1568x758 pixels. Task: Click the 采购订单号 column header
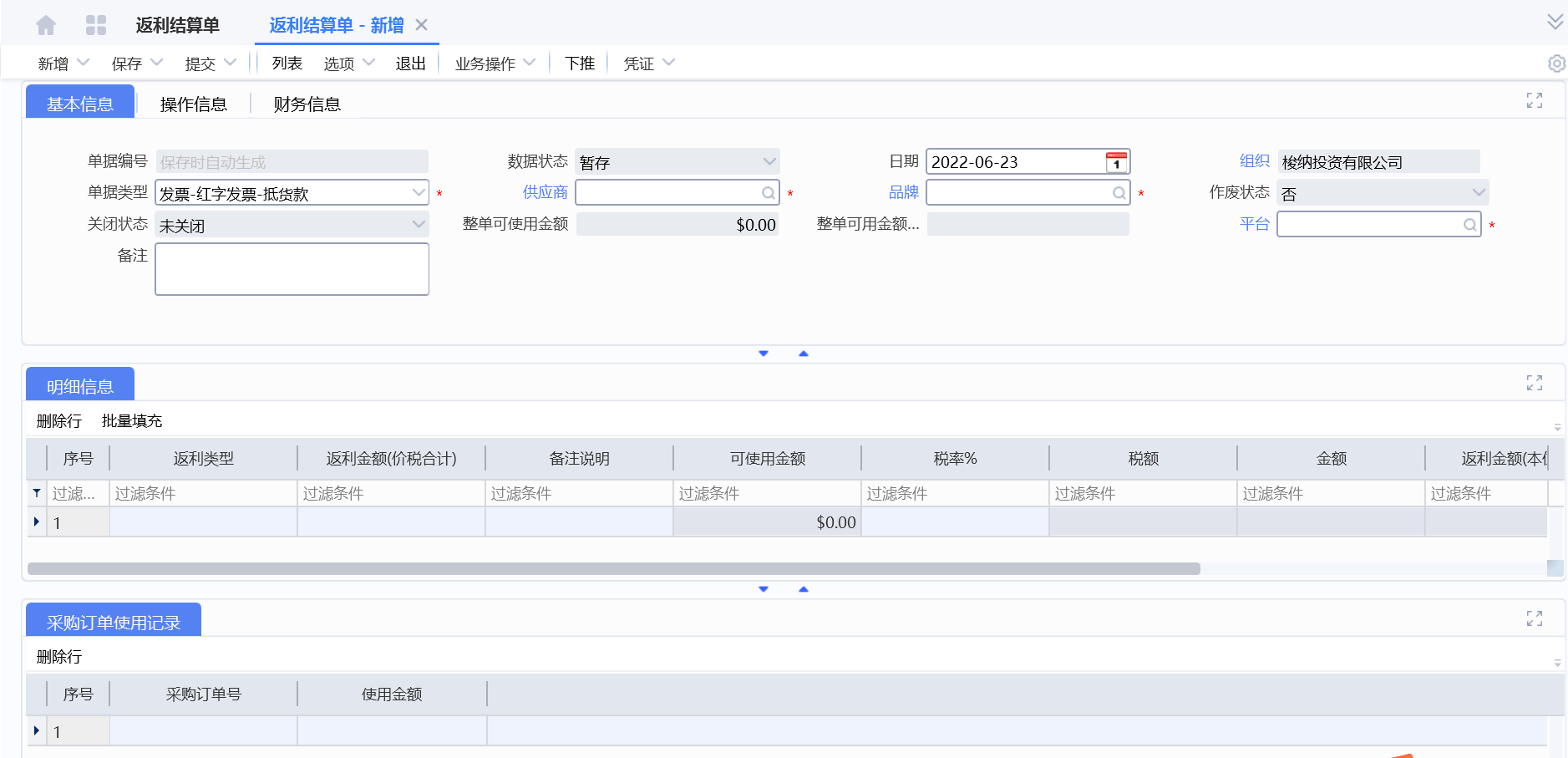[x=203, y=694]
